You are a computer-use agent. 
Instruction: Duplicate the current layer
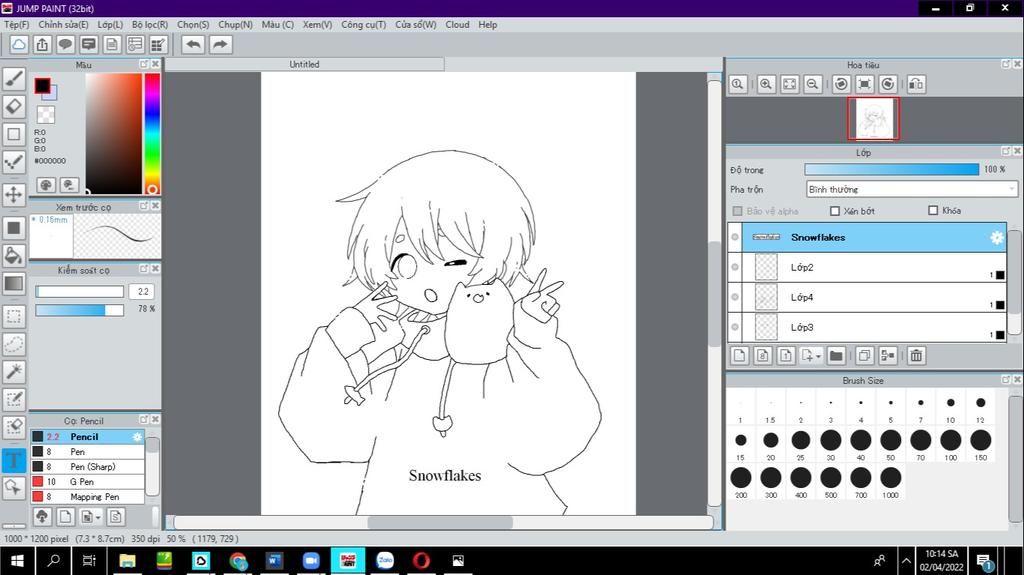click(x=864, y=355)
